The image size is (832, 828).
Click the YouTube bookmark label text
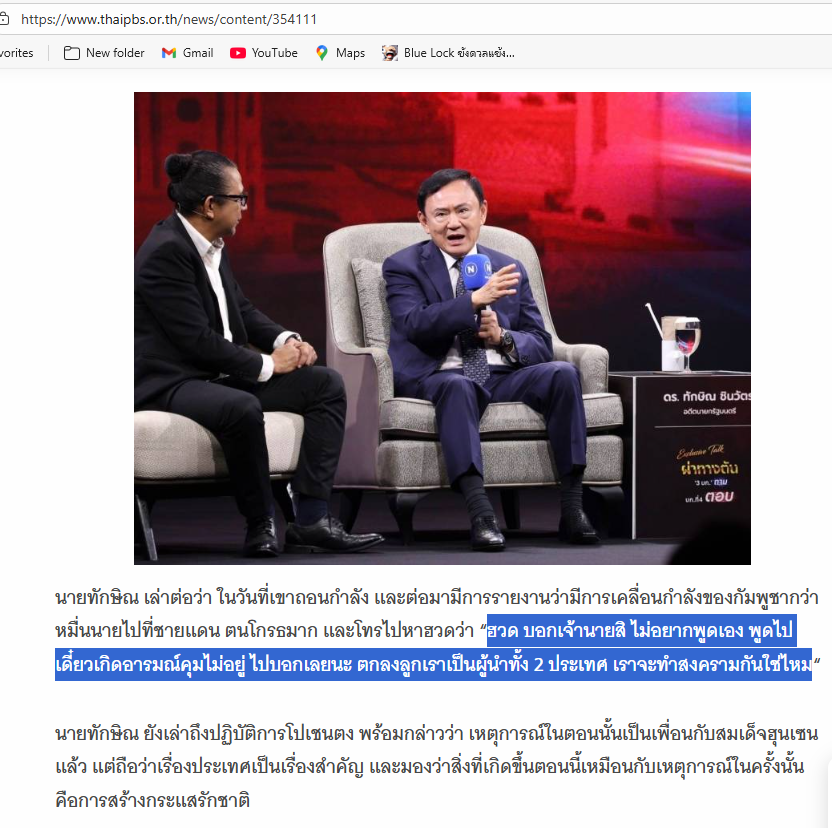pos(274,53)
